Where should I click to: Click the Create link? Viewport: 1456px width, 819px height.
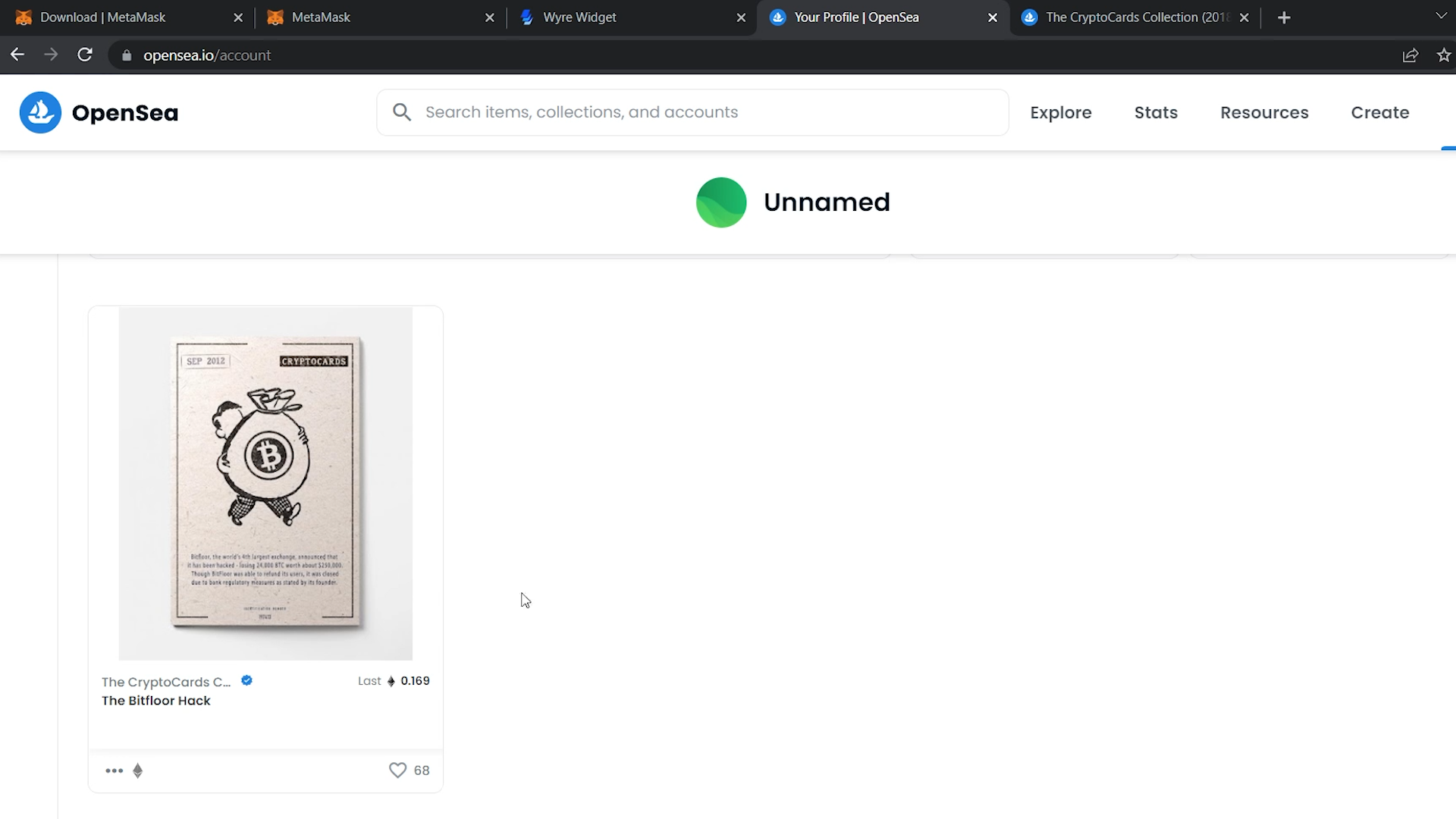1379,112
